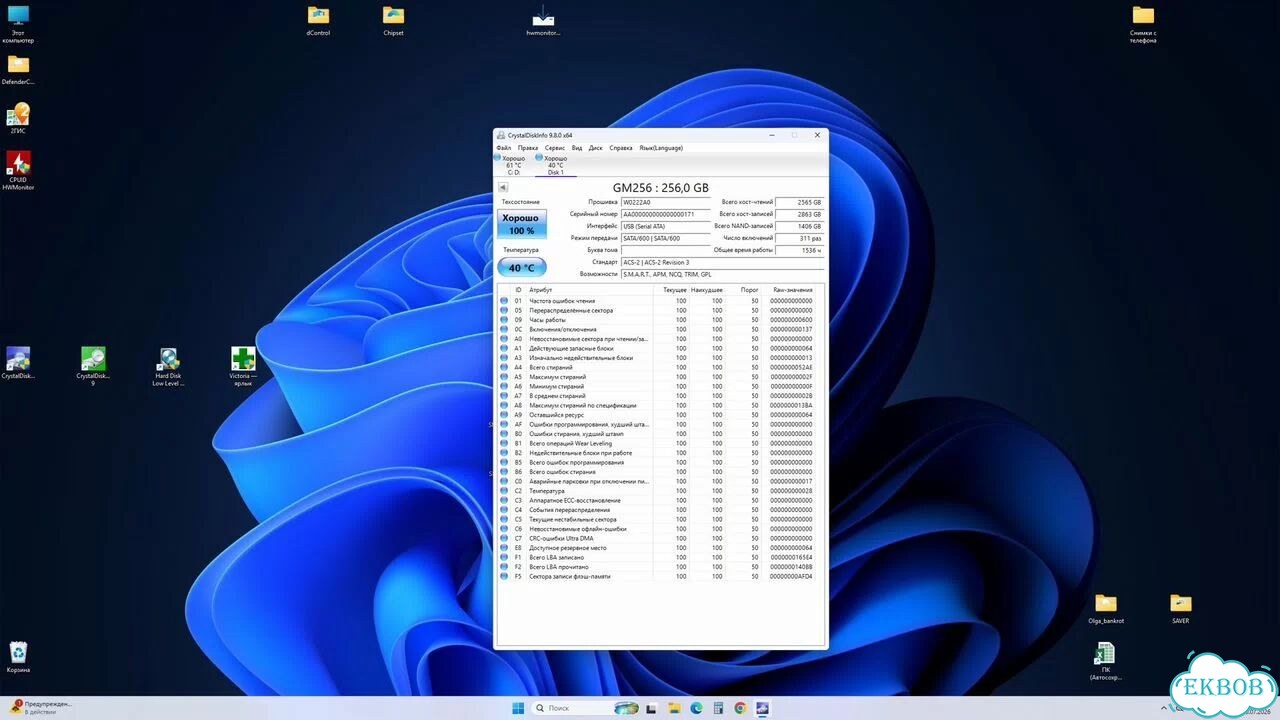Click the 2565 GB host reads value
The image size is (1280, 720).
(x=798, y=202)
